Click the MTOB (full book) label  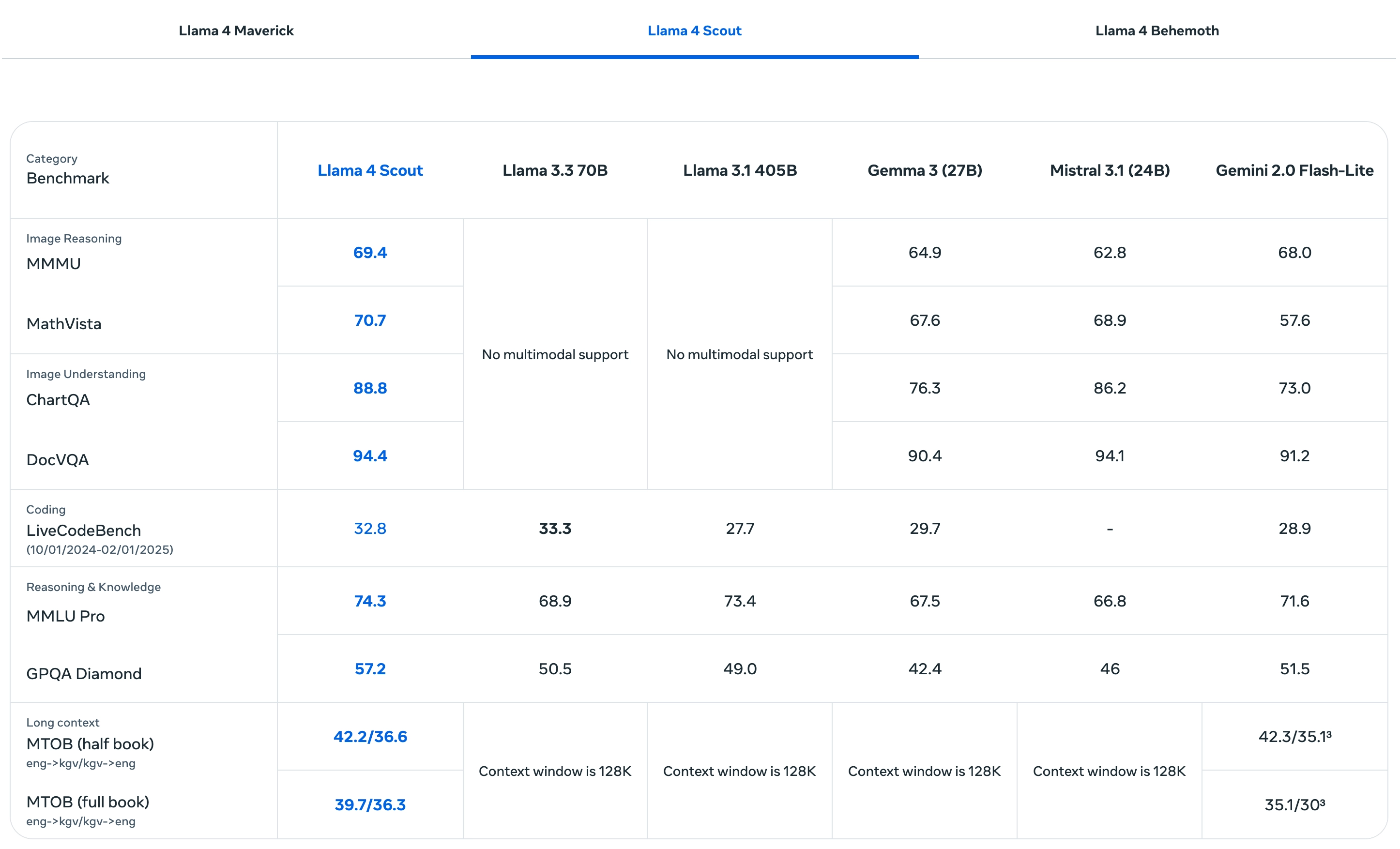point(88,802)
